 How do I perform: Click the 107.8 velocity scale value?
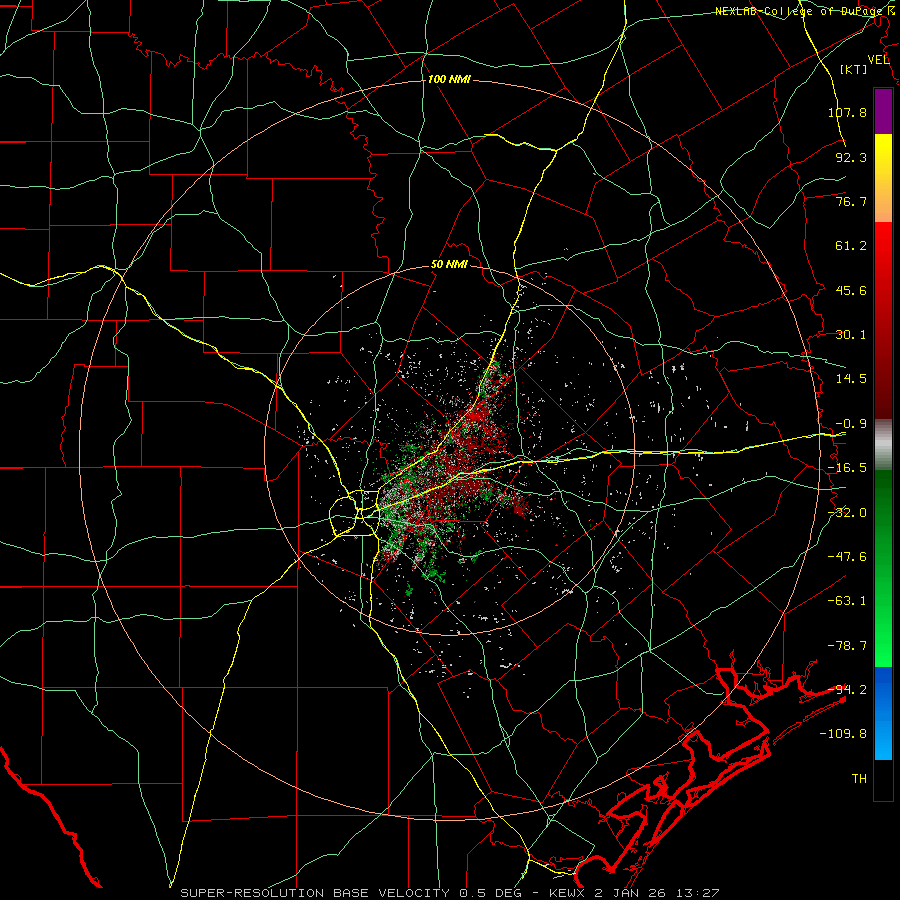847,112
